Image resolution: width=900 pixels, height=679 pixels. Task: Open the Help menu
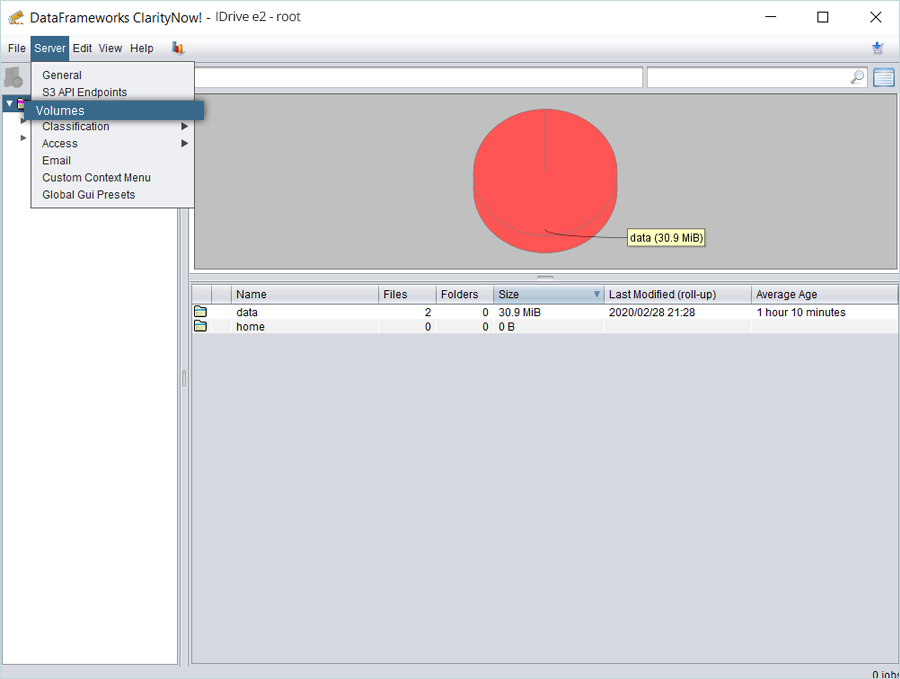(142, 48)
